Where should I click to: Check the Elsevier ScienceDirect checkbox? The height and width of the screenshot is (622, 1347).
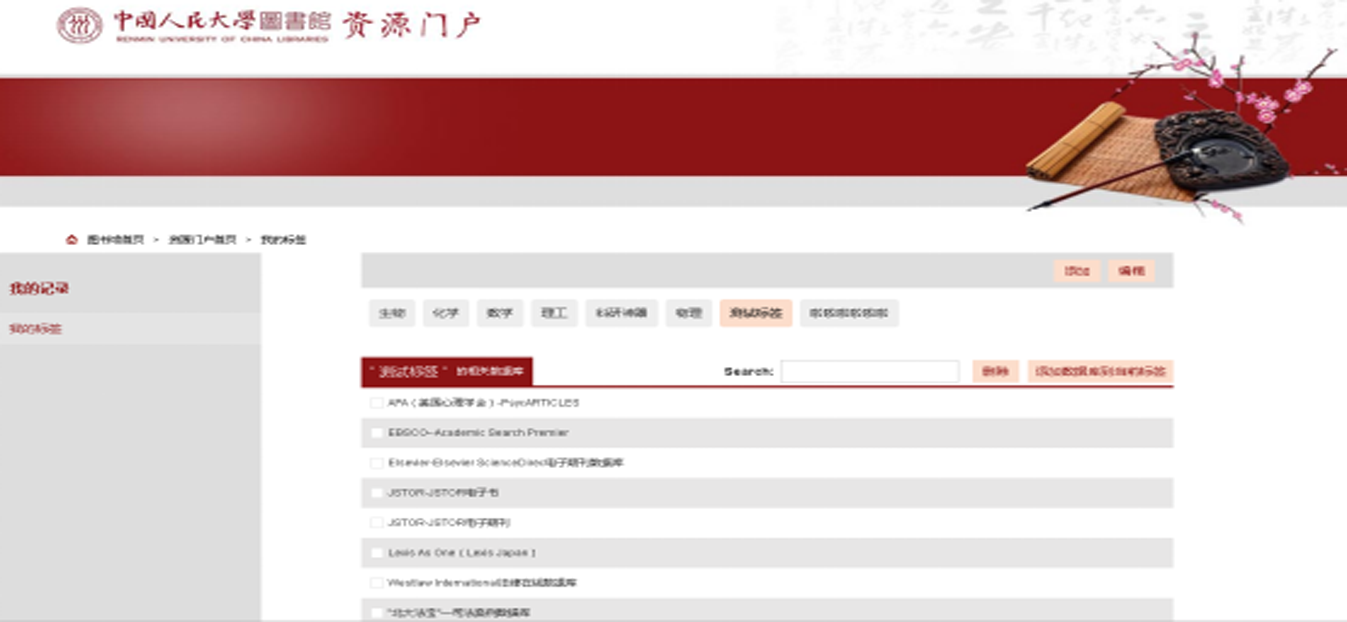377,463
